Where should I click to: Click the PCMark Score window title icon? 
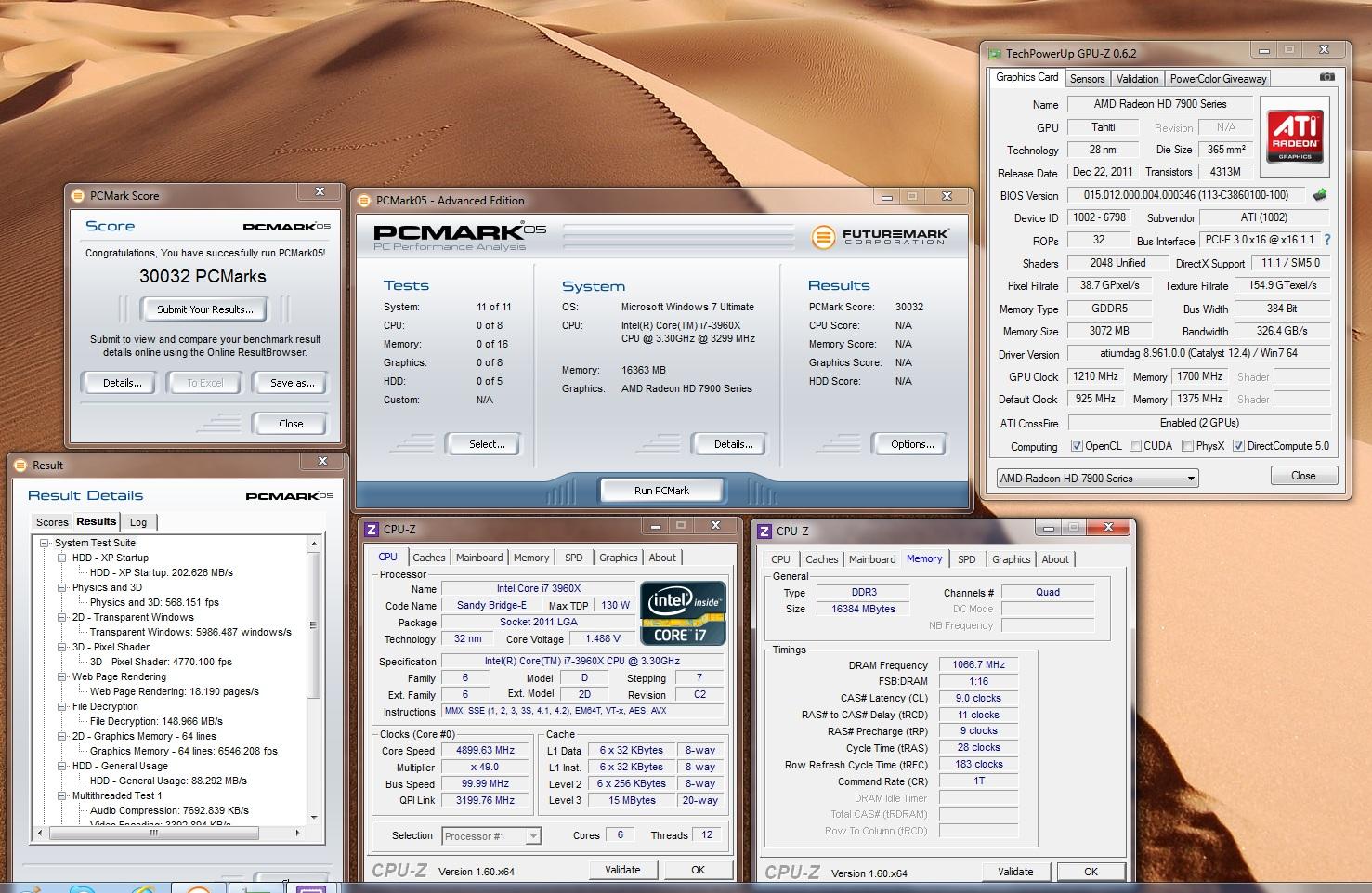point(78,196)
